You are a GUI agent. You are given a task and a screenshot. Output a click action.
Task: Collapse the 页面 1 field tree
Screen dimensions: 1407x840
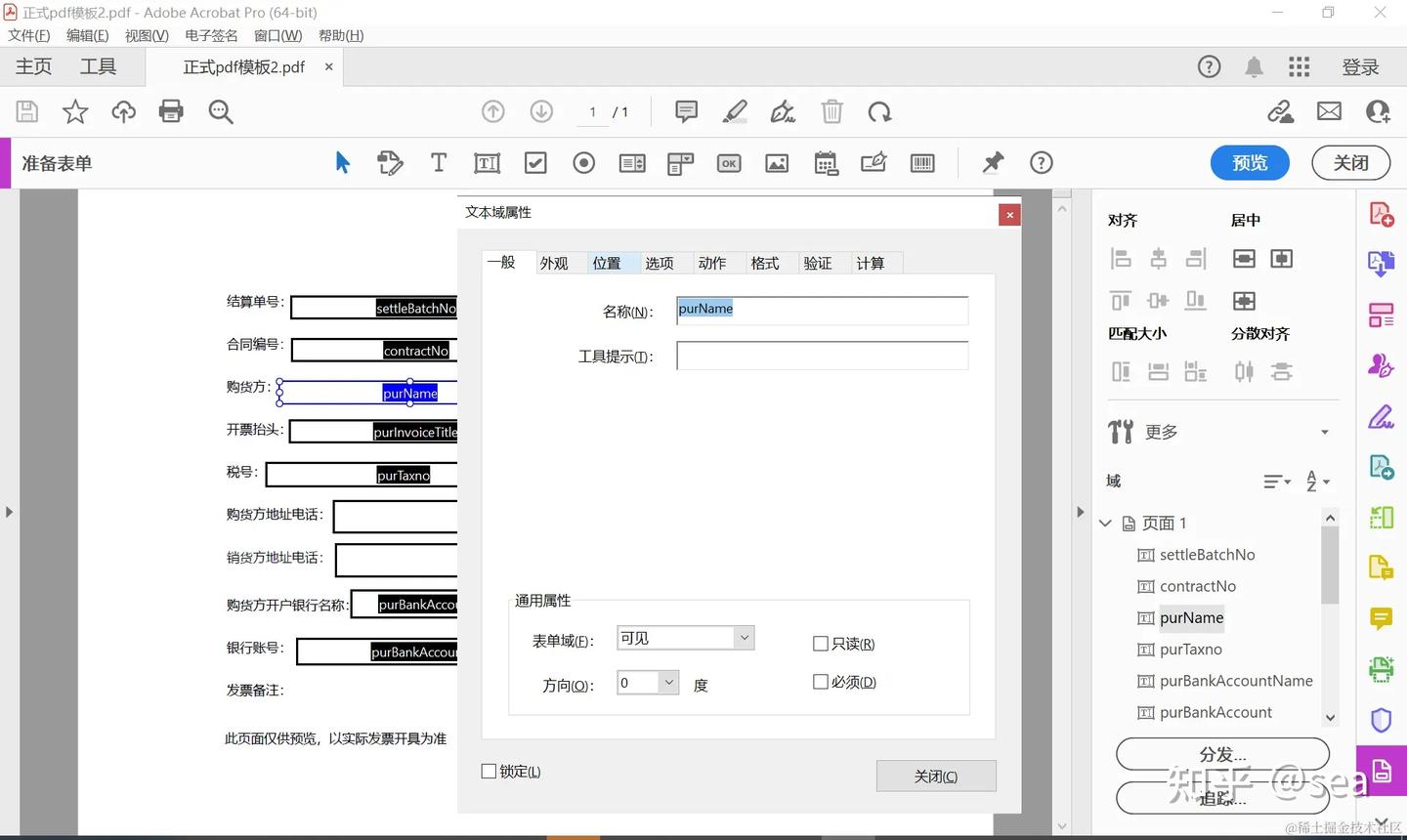tap(1104, 523)
